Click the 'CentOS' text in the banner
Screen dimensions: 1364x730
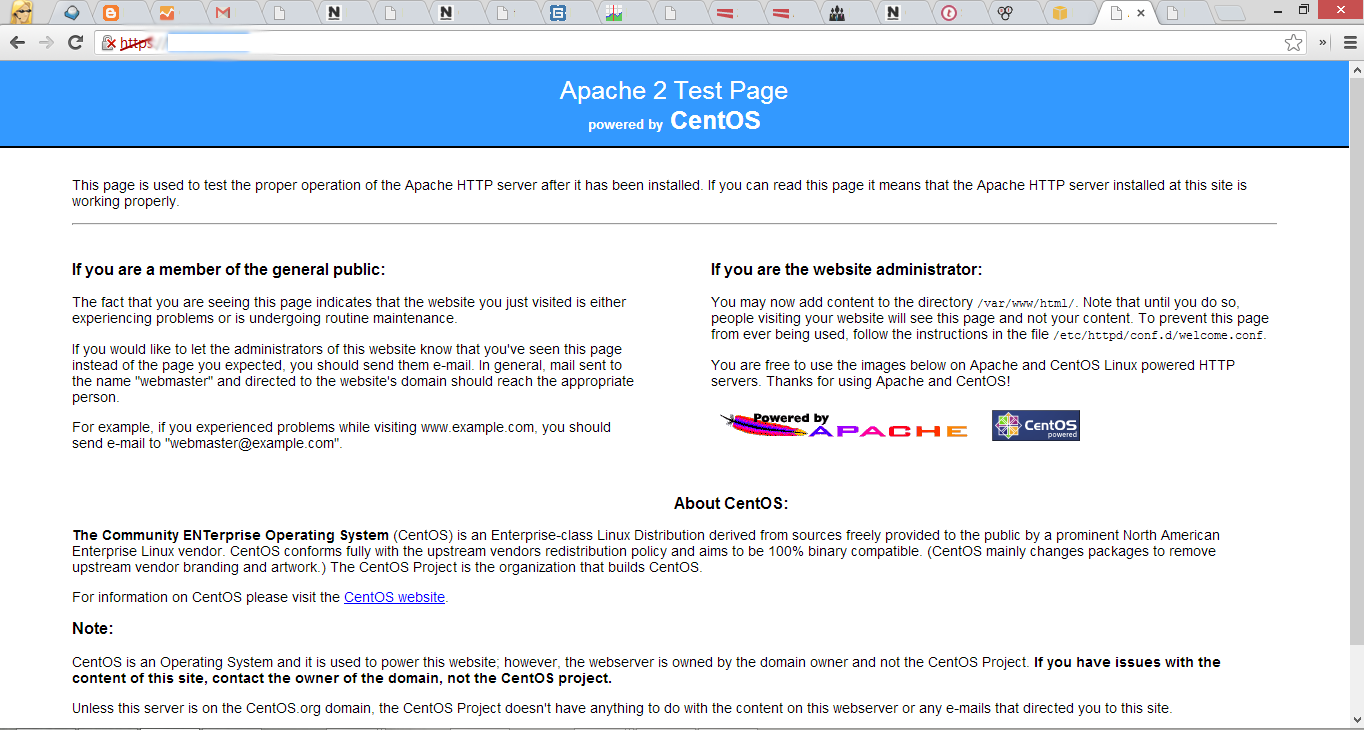click(x=715, y=121)
